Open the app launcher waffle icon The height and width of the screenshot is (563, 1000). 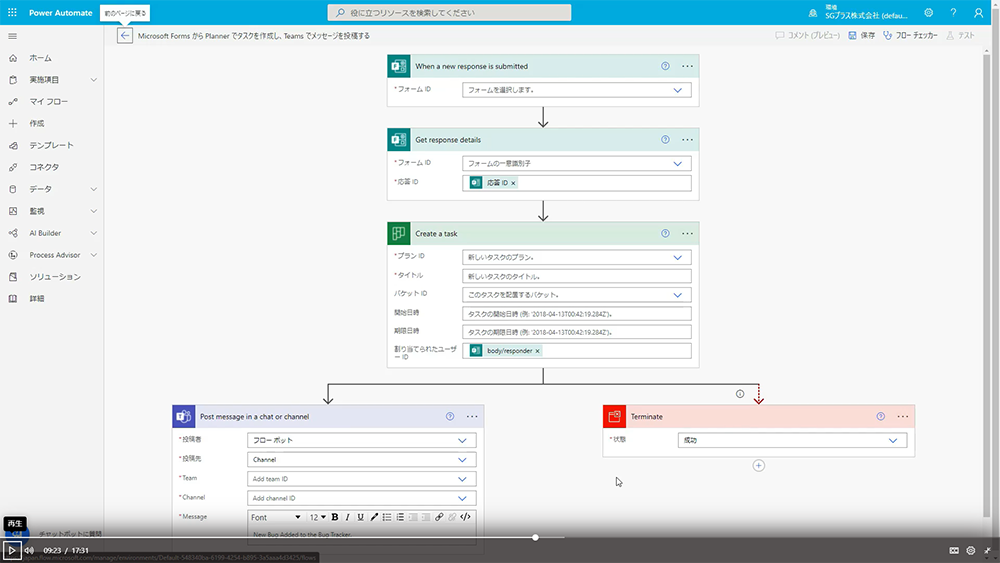(x=12, y=12)
